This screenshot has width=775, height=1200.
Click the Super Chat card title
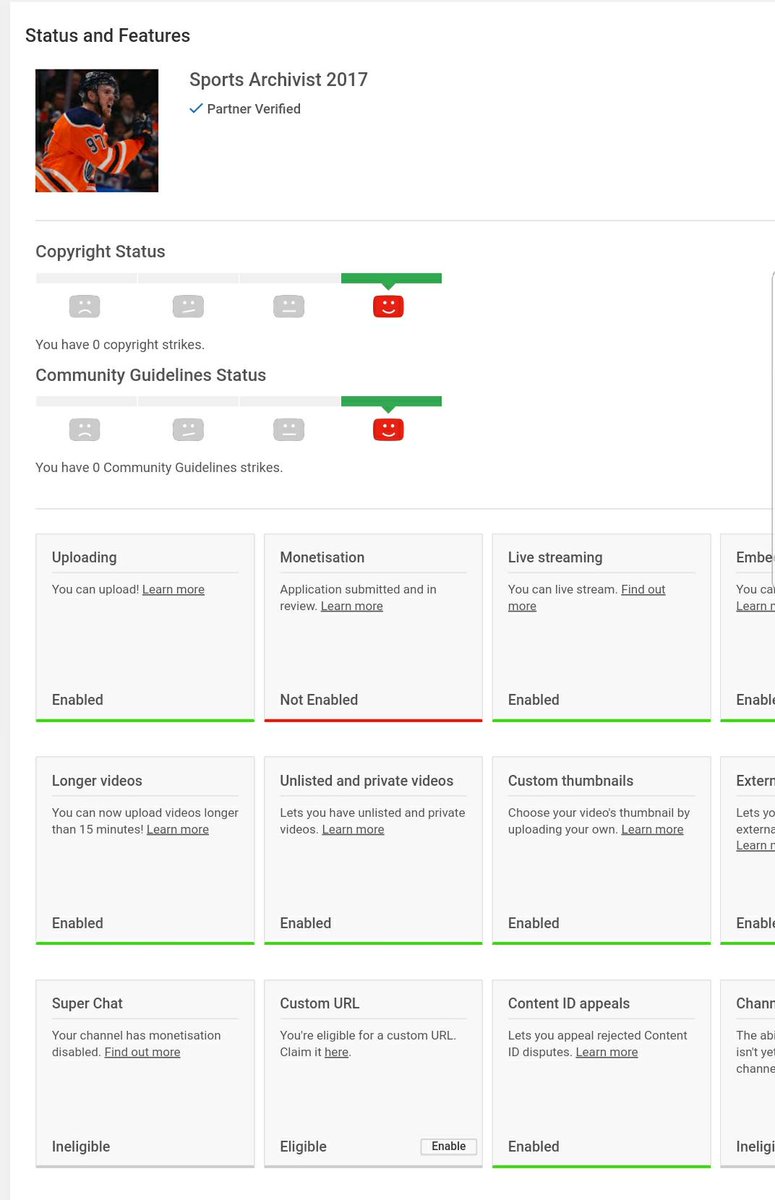tap(87, 1003)
